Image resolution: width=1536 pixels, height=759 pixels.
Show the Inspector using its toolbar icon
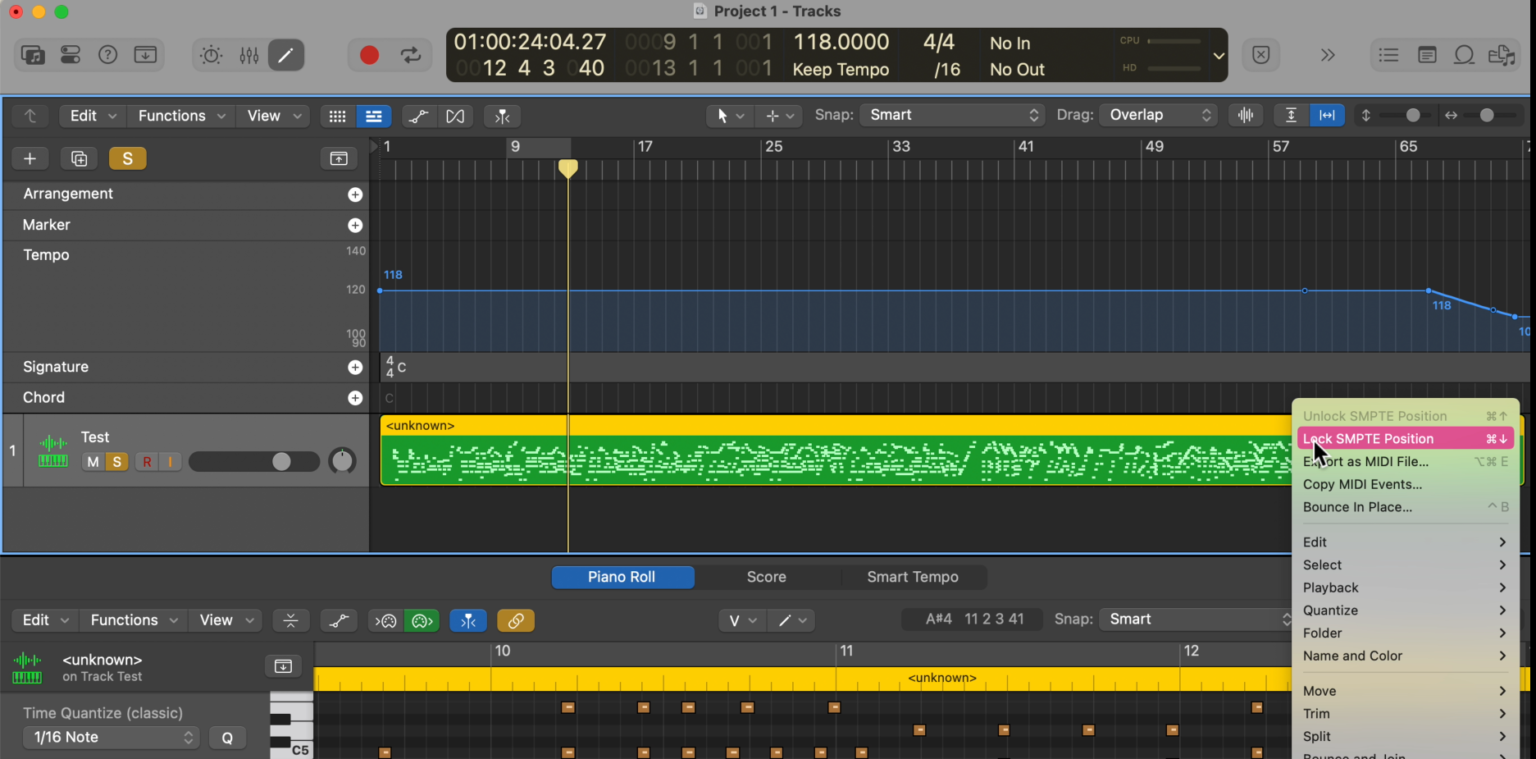click(x=69, y=54)
